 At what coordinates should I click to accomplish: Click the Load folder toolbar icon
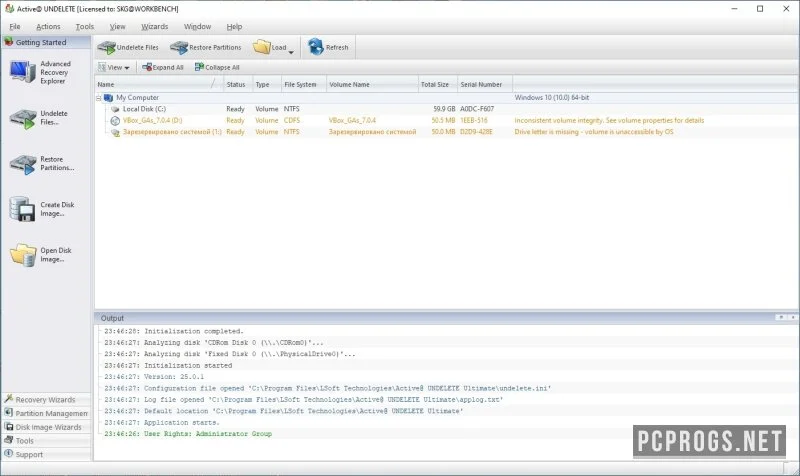pyautogui.click(x=262, y=47)
